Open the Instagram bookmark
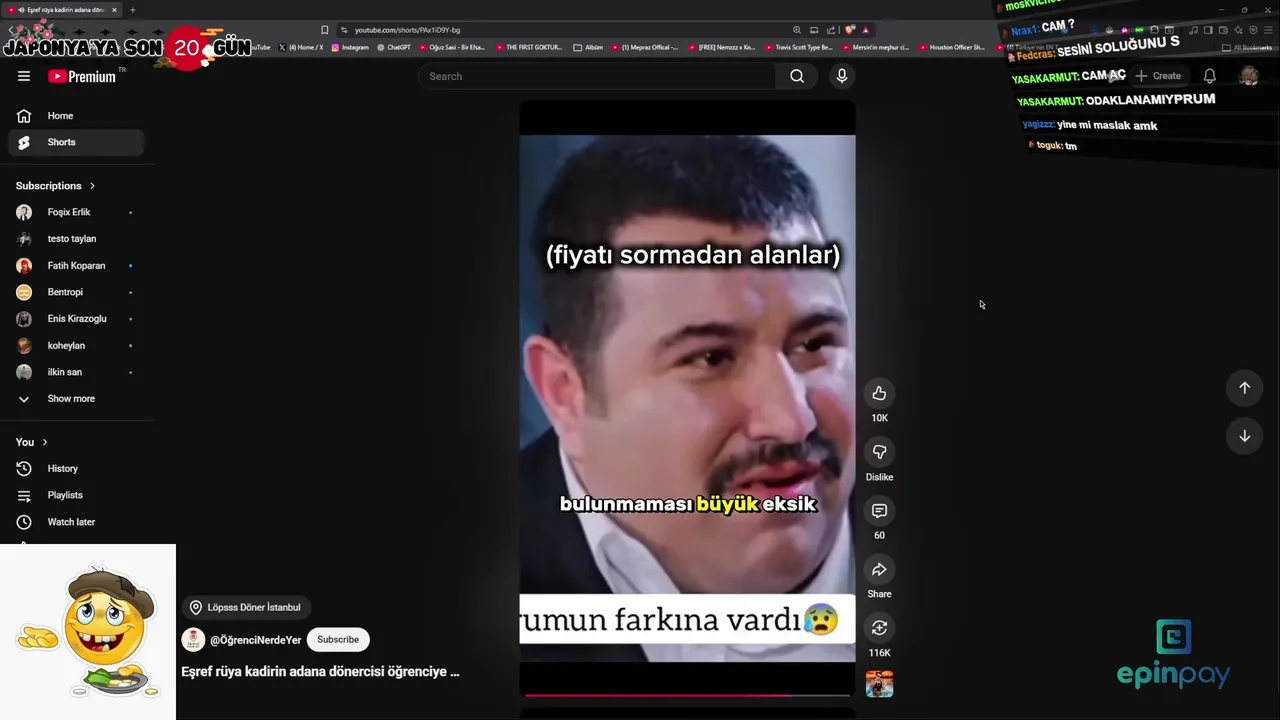Viewport: 1280px width, 720px height. [x=349, y=47]
